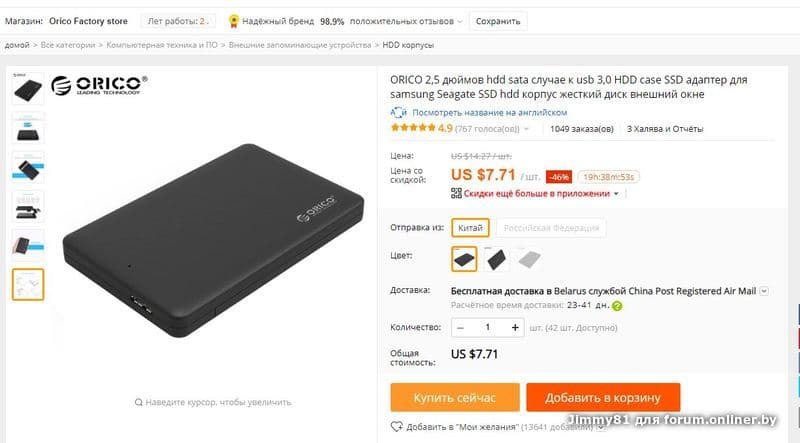Decrease quantity with the minus button
This screenshot has width=800, height=443.
(461, 328)
